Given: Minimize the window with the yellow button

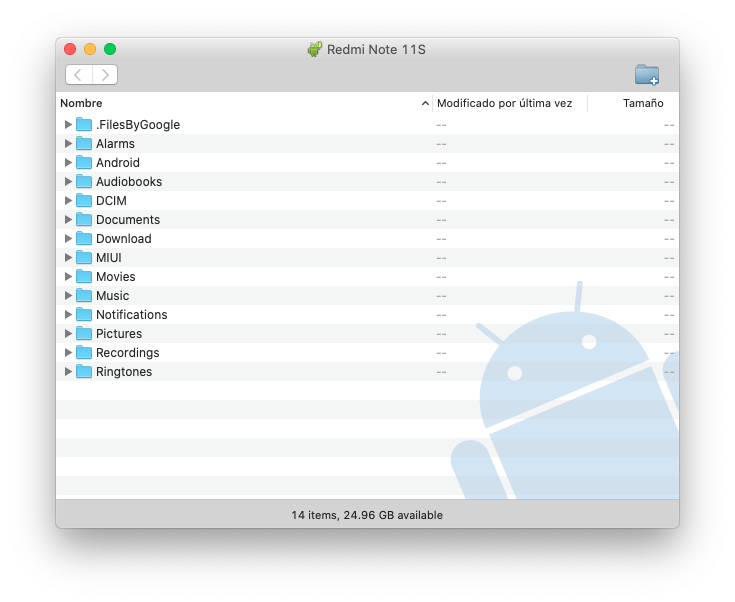Looking at the screenshot, I should [x=90, y=49].
